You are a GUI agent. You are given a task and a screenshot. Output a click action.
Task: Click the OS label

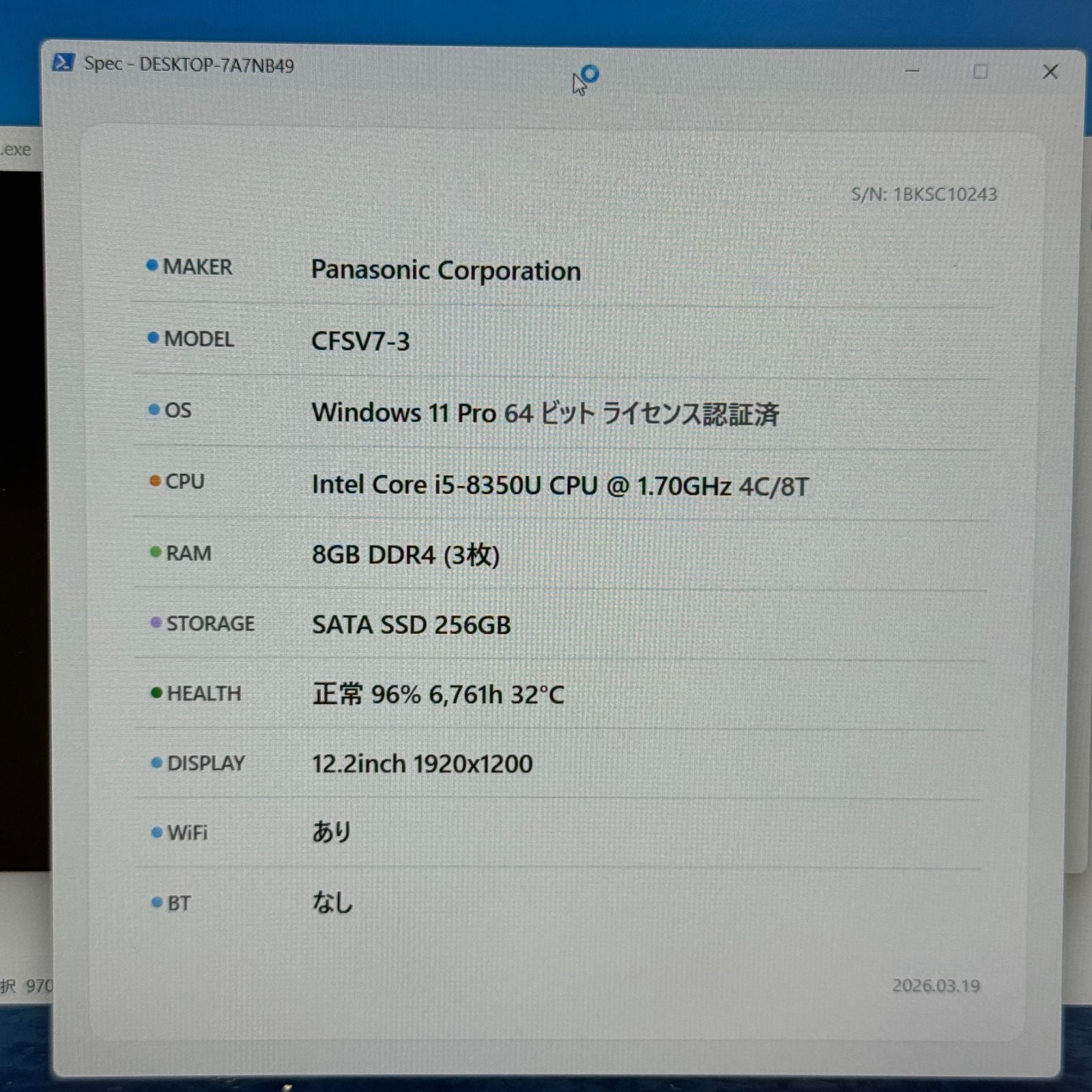pos(178,410)
